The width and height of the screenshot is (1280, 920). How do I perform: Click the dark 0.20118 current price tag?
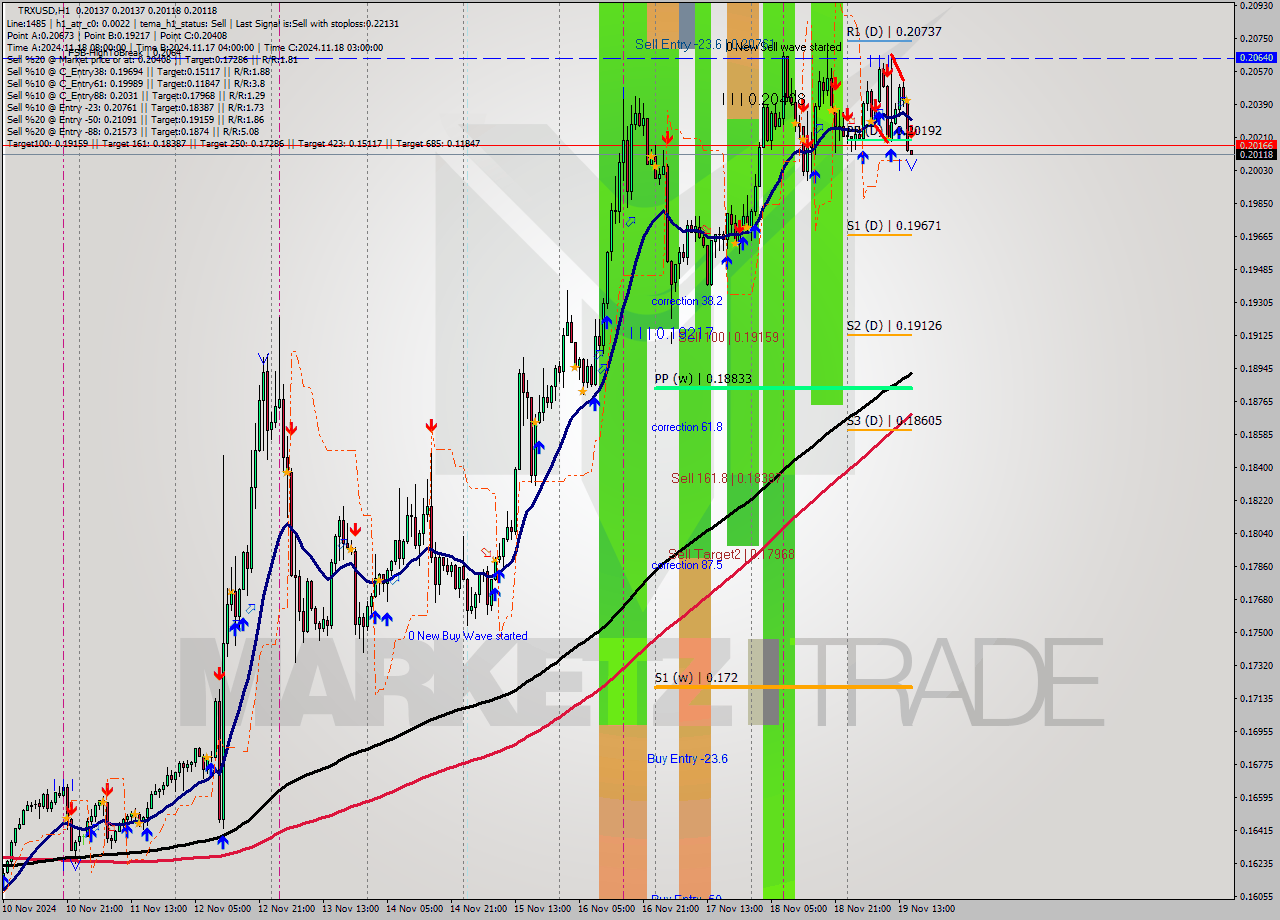1256,154
